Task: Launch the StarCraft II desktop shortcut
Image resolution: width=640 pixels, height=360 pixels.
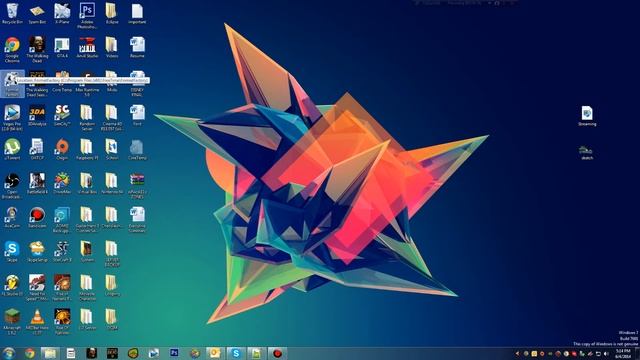Action: coord(62,251)
